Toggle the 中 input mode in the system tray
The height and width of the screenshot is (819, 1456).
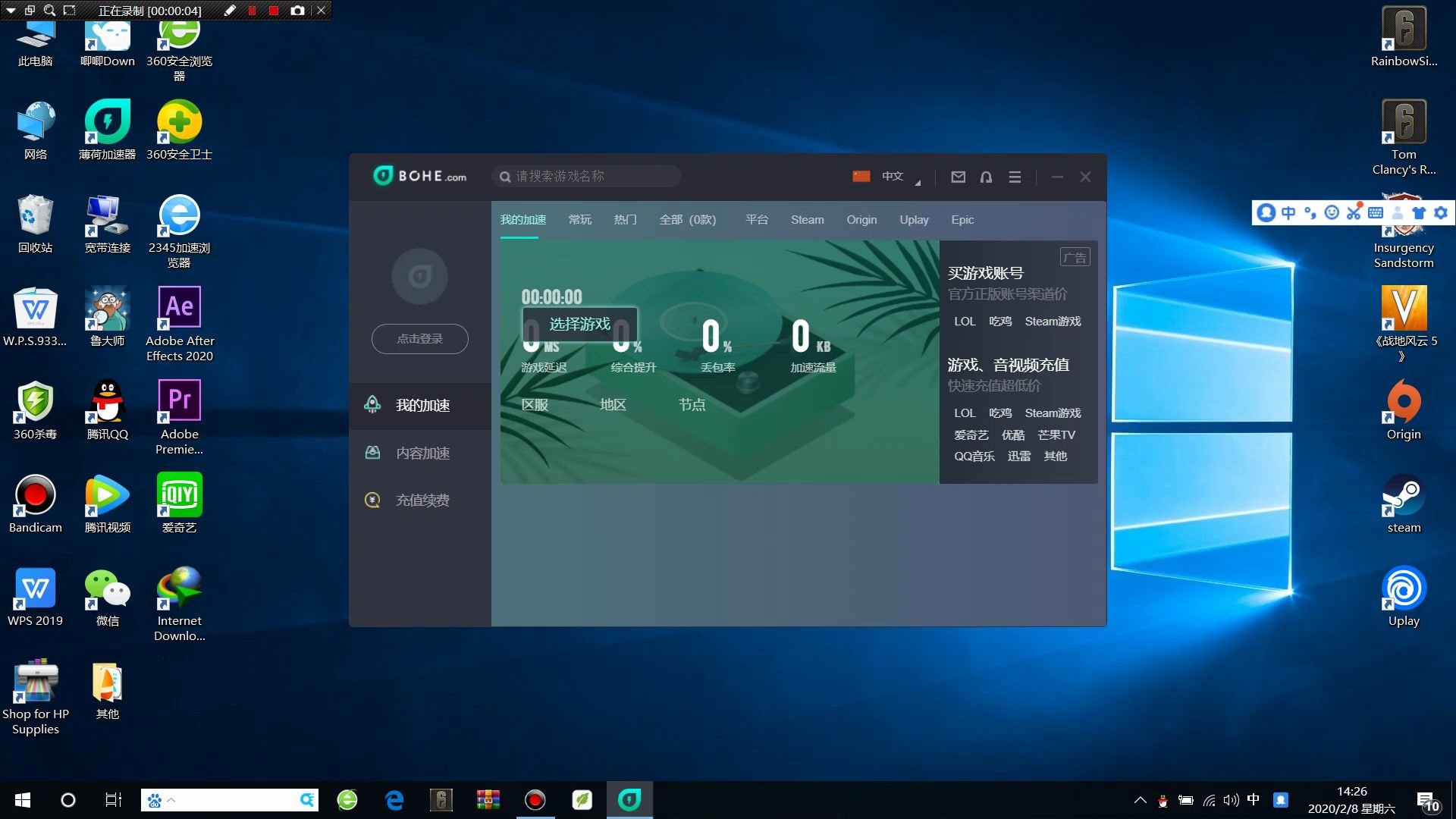[1253, 799]
